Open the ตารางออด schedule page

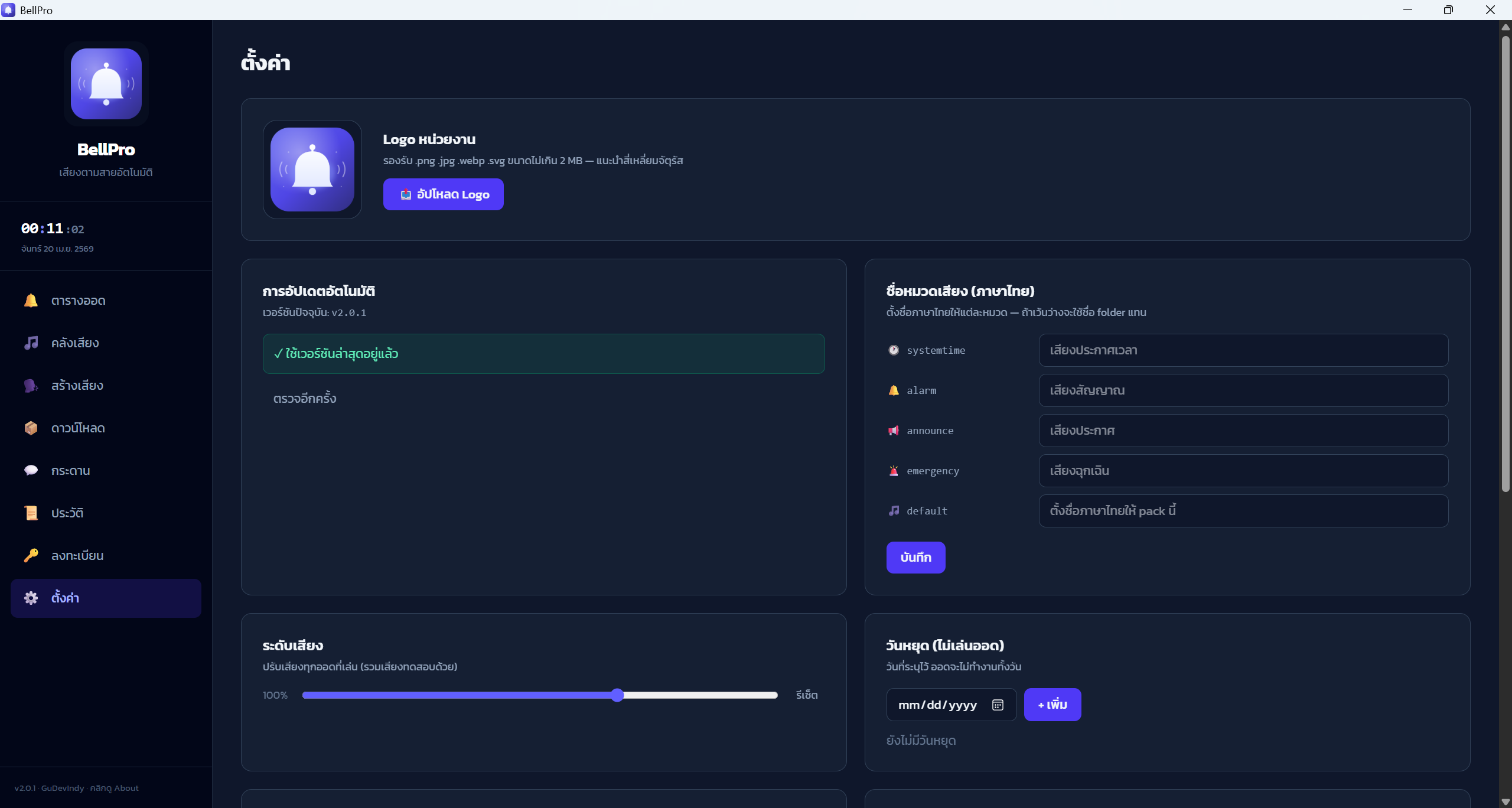pos(106,301)
